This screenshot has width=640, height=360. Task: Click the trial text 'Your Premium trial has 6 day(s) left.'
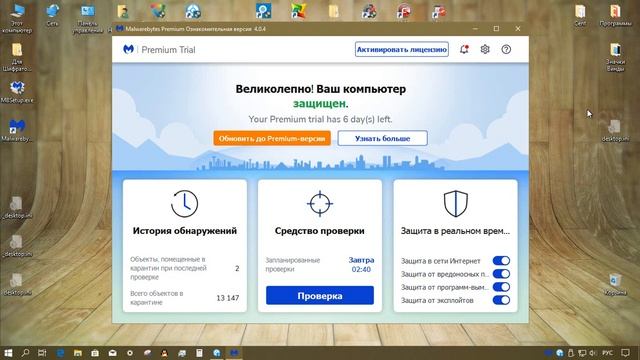point(320,119)
